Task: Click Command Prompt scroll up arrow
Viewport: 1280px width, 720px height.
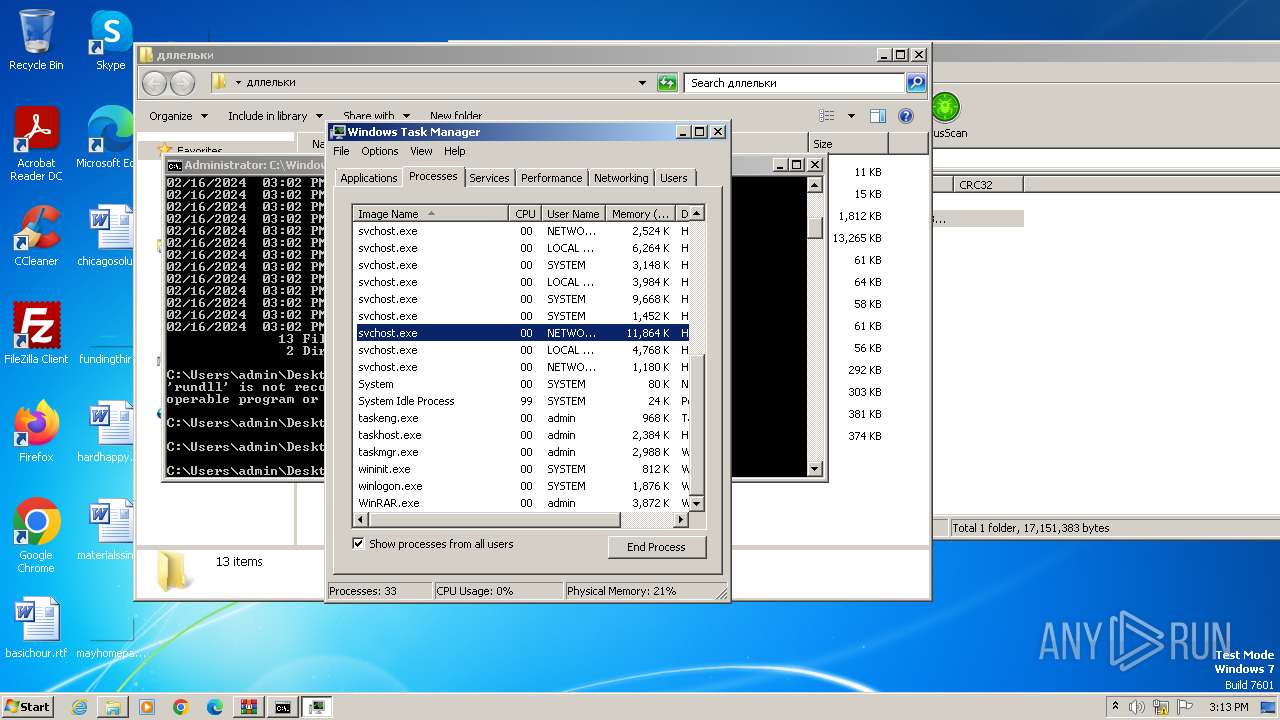Action: [x=814, y=185]
